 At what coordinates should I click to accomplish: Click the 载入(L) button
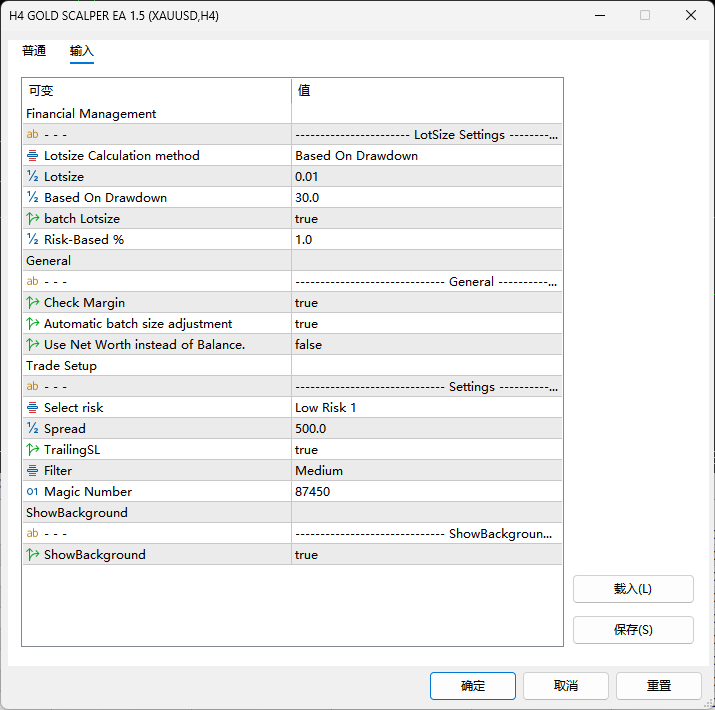click(633, 589)
